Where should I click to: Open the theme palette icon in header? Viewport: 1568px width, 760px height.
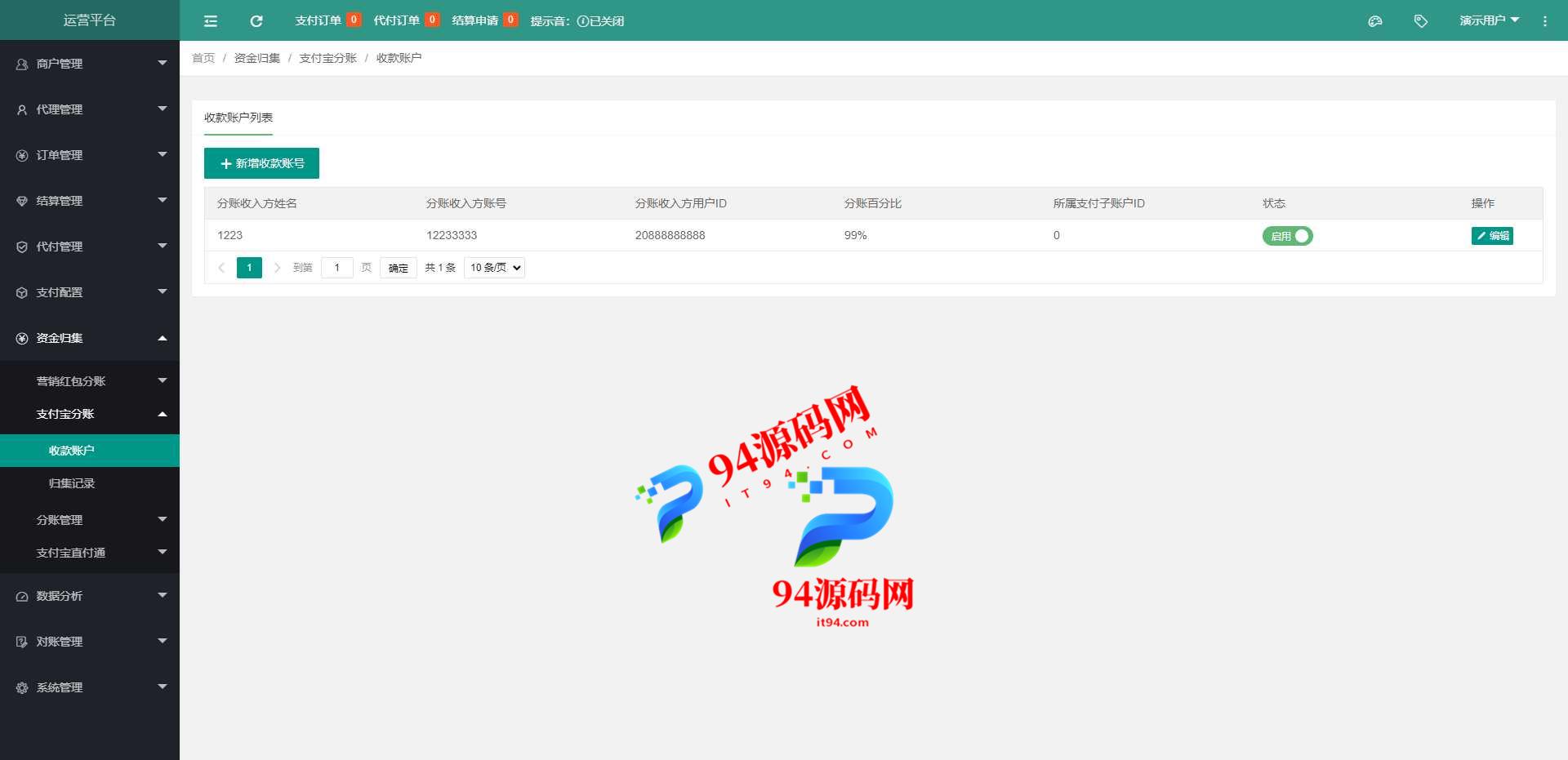1375,21
